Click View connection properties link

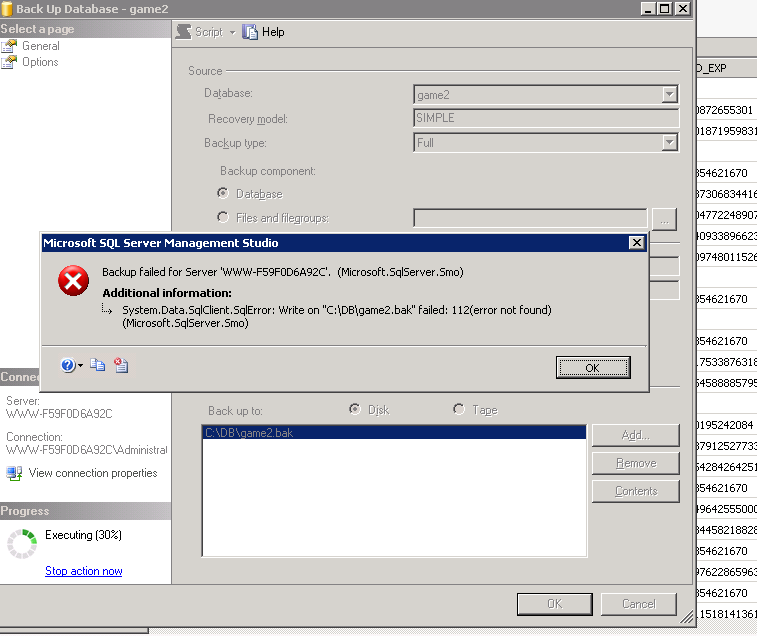pyautogui.click(x=93, y=473)
